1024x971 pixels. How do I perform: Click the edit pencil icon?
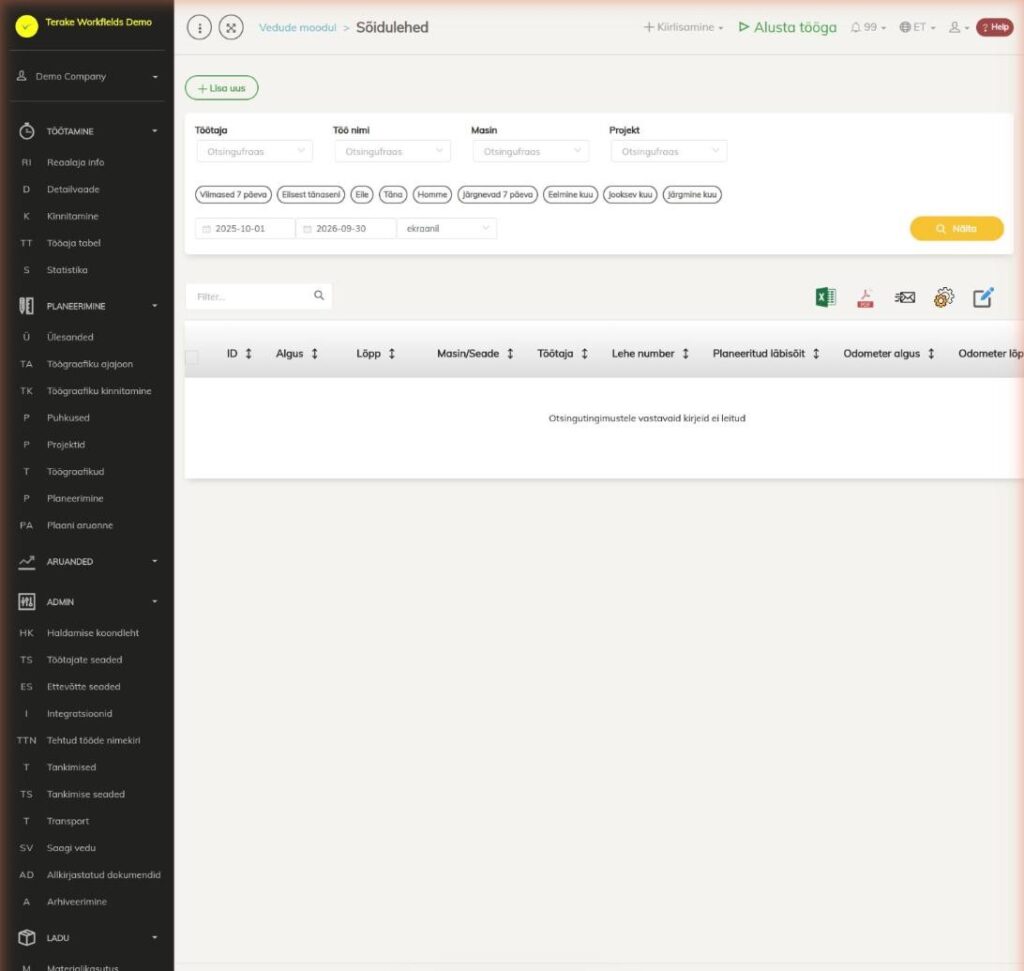983,297
